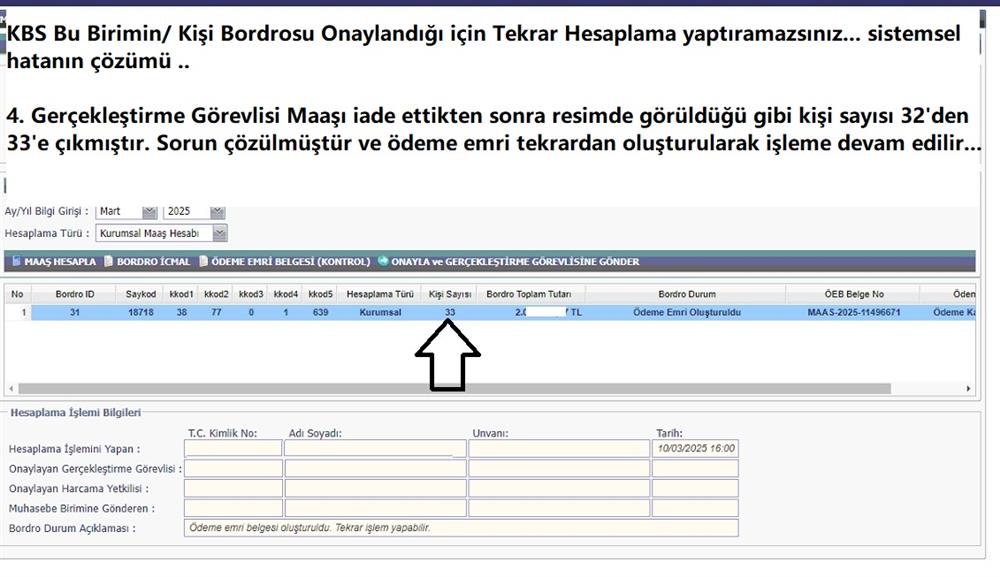Click the table's left scroll arrow

click(x=11, y=389)
